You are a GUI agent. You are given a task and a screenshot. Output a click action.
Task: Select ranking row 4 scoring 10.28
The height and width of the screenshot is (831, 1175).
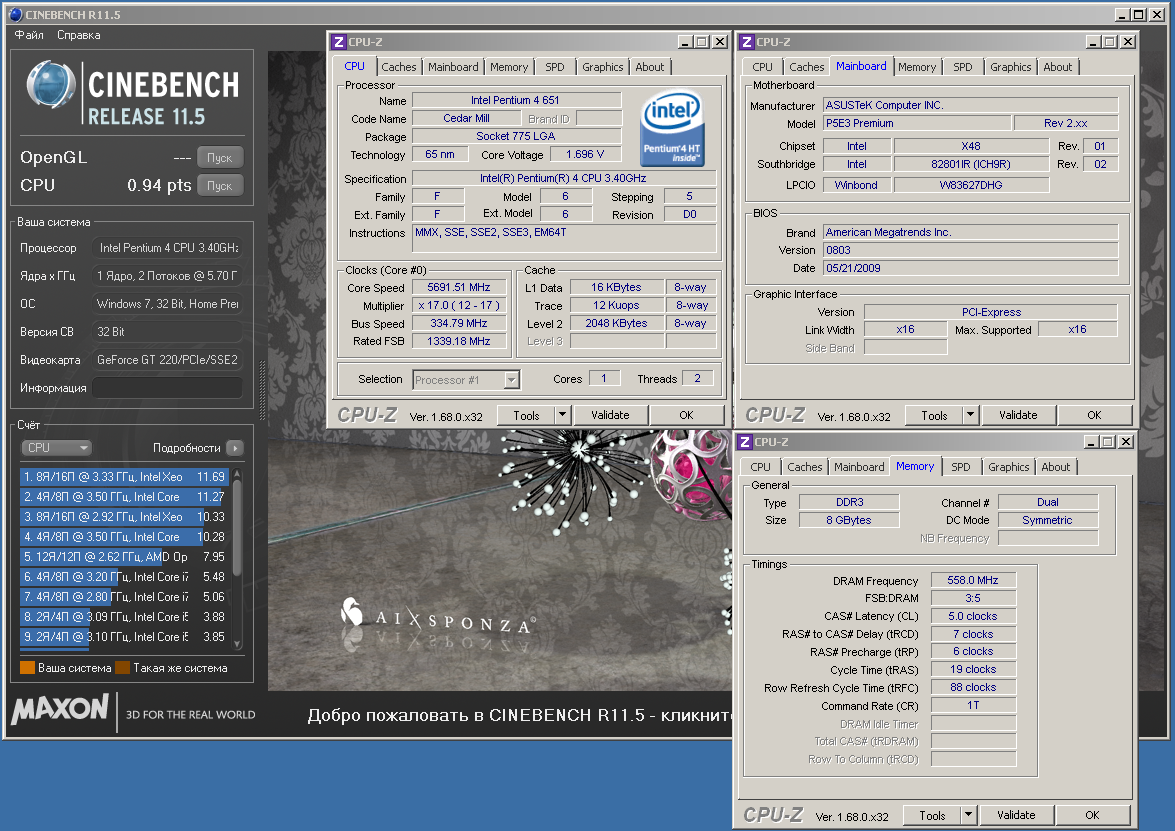[x=124, y=537]
